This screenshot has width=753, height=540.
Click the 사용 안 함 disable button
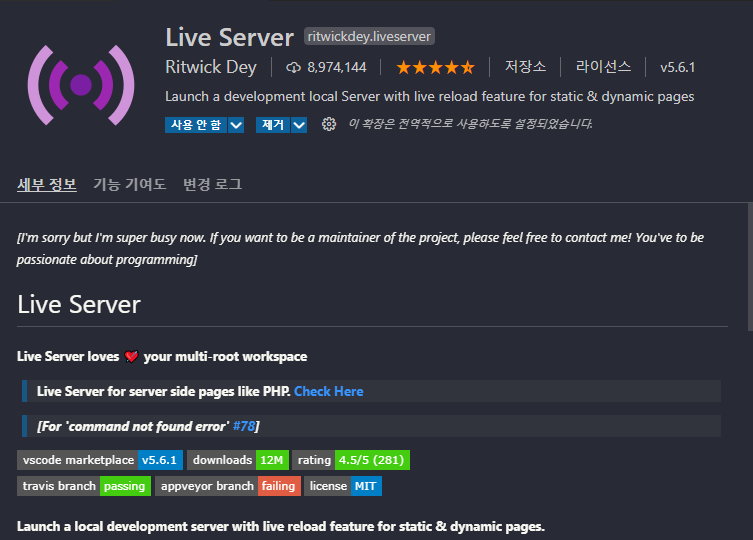(196, 125)
